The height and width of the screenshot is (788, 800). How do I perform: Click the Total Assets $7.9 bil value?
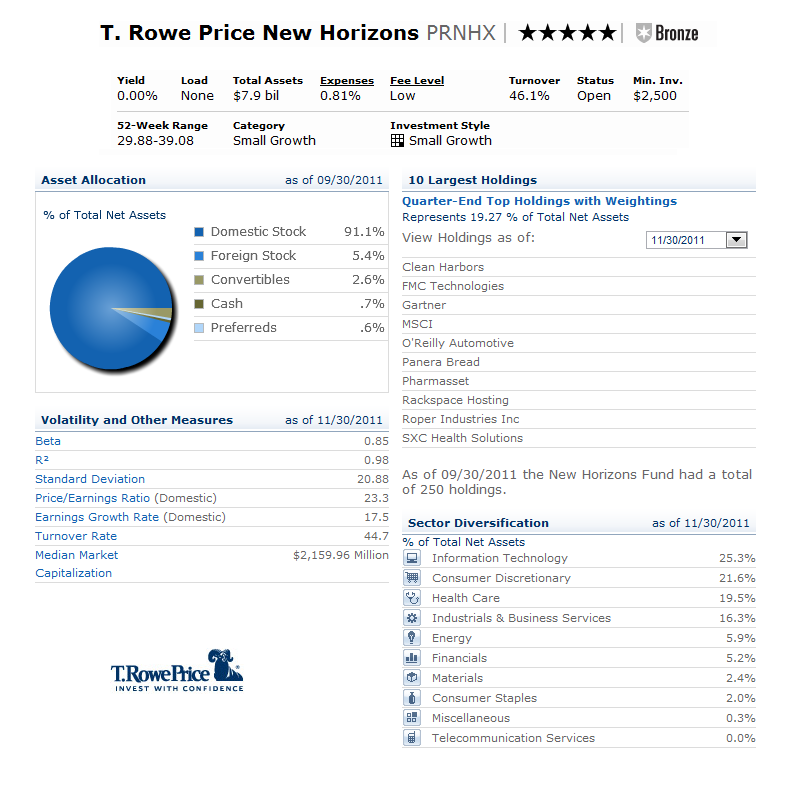256,95
